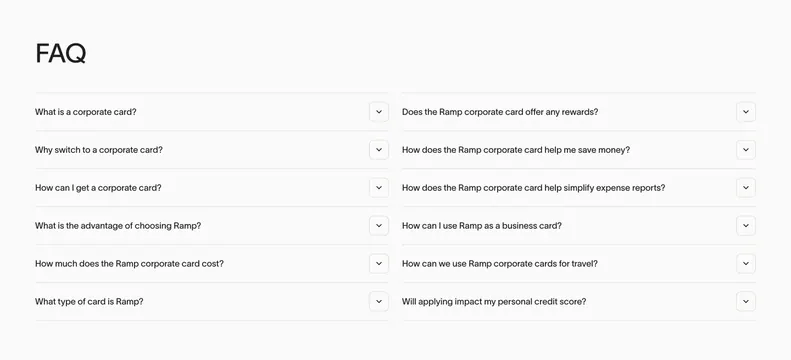
Task: Open the chevron beside the 'help me save money' question
Action: point(746,150)
